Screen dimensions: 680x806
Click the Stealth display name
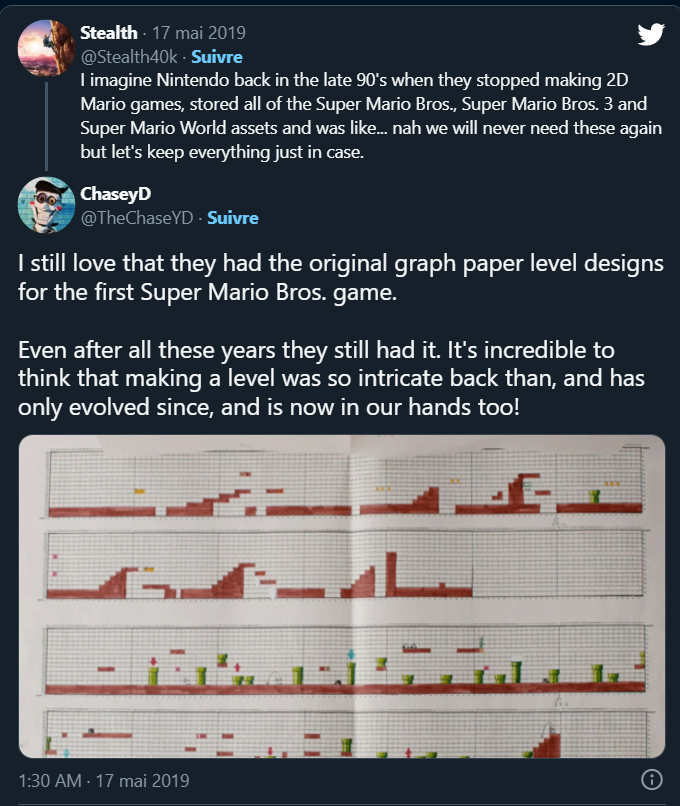[x=108, y=34]
